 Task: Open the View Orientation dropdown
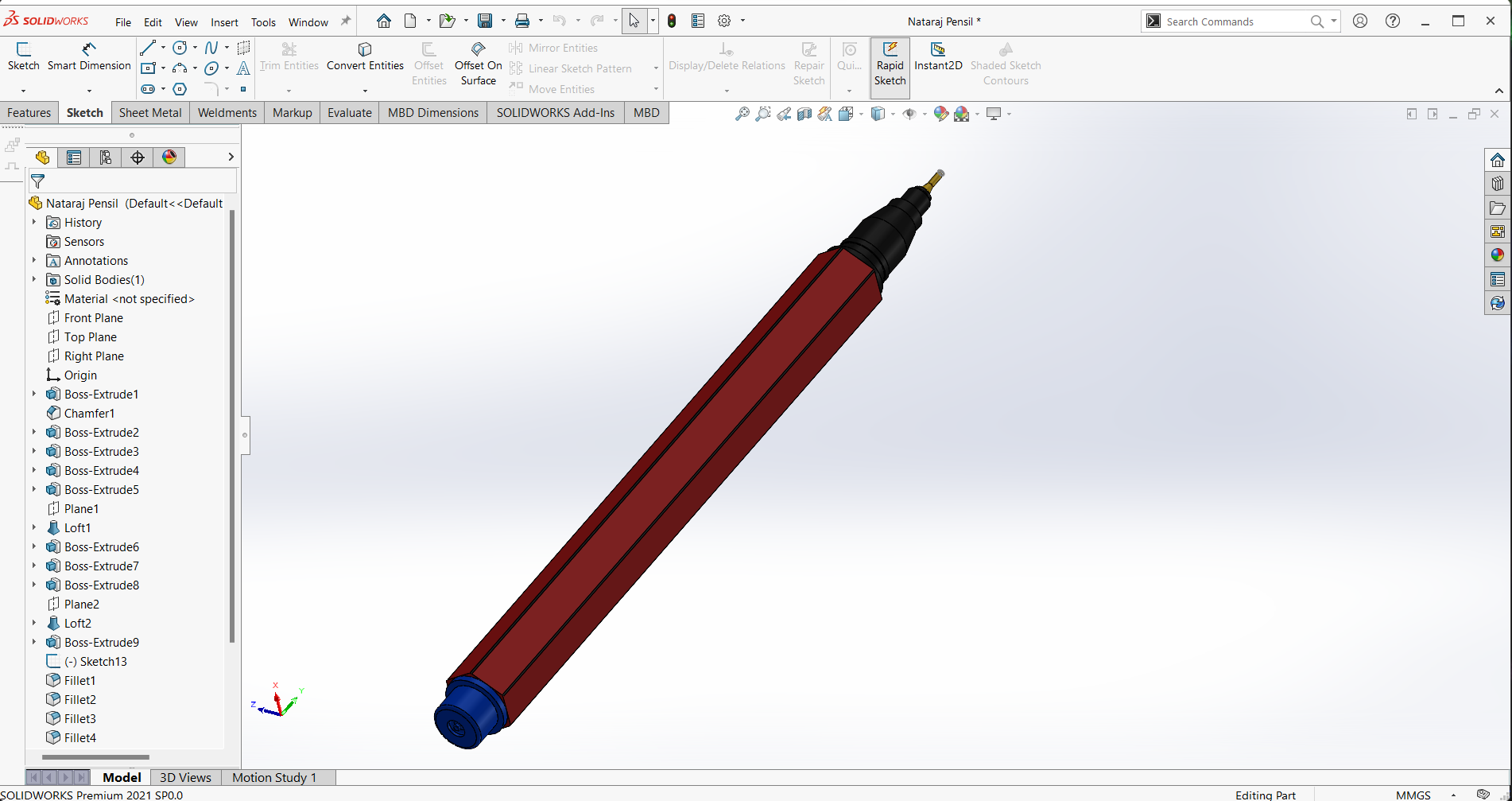pyautogui.click(x=861, y=114)
